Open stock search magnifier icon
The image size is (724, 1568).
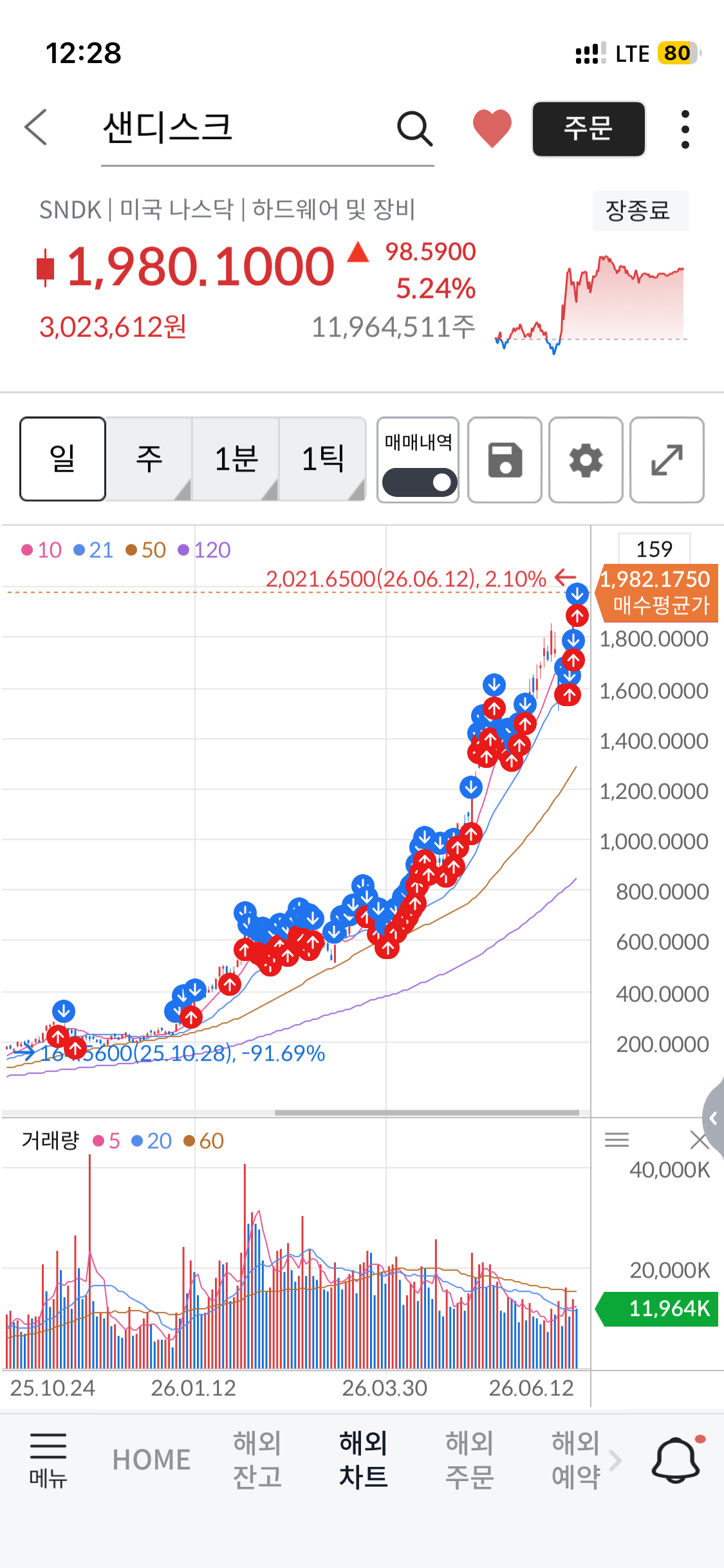(414, 128)
